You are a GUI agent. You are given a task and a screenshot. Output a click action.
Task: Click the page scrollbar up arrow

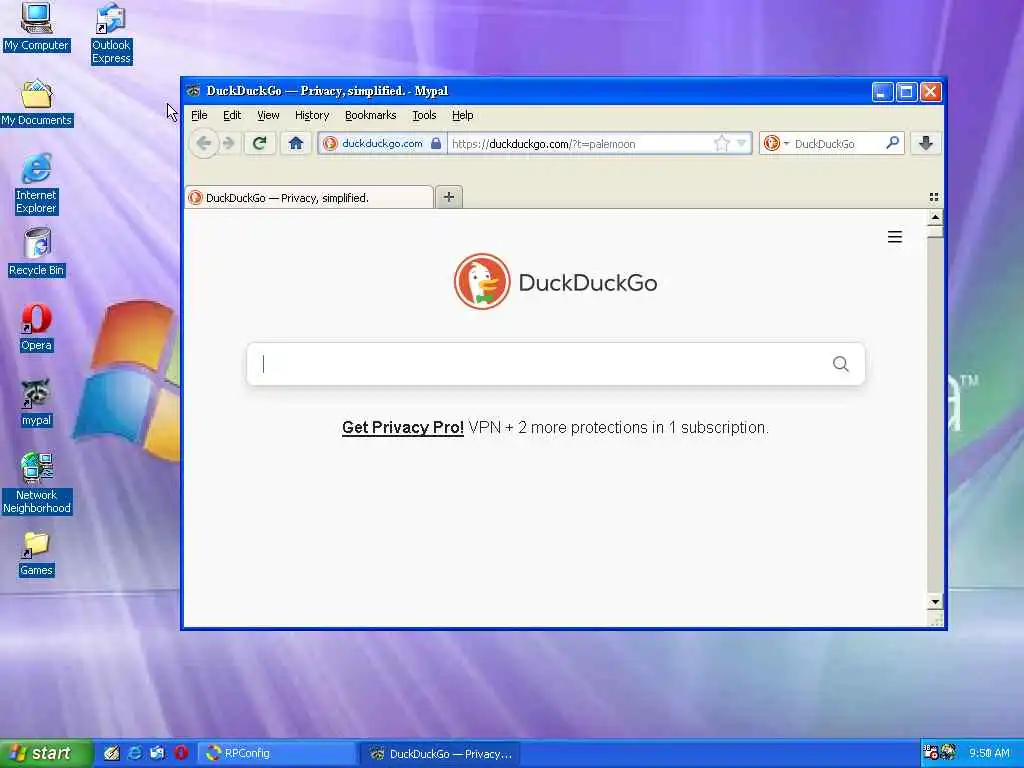click(x=935, y=217)
